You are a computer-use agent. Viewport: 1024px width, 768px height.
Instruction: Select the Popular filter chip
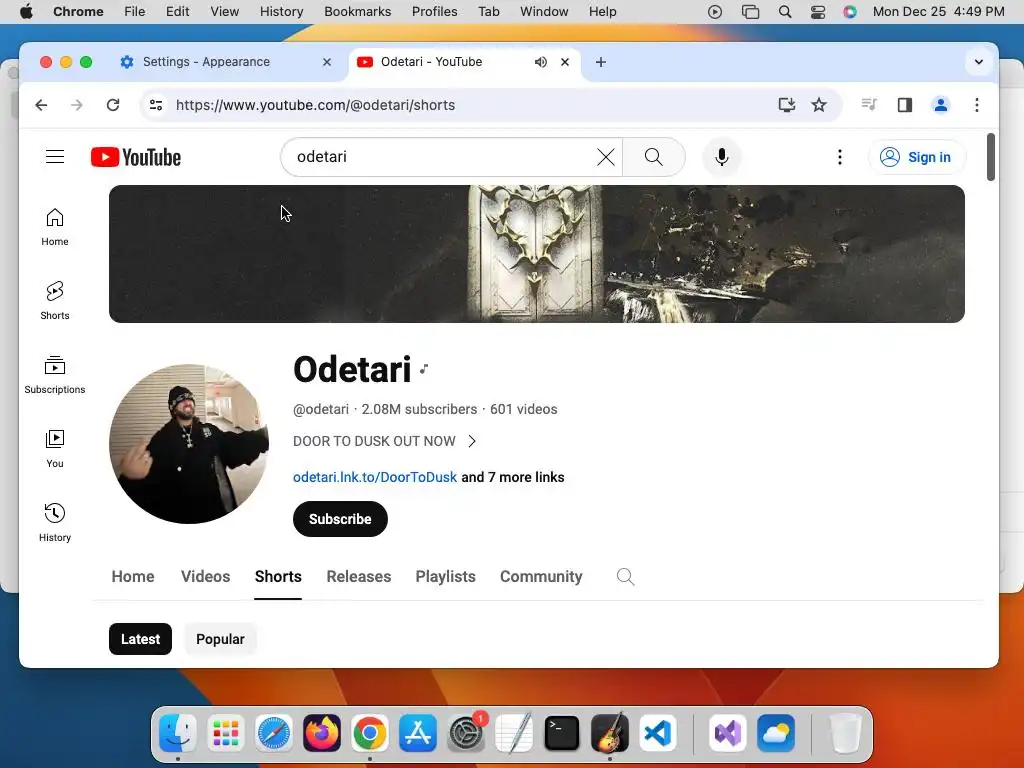pyautogui.click(x=220, y=639)
